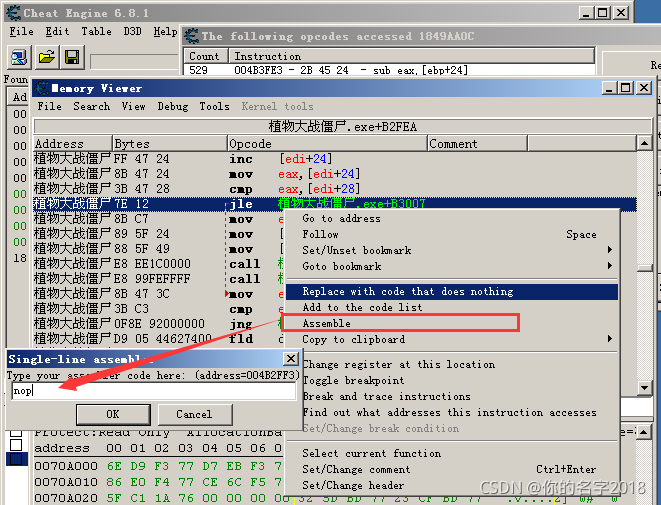The width and height of the screenshot is (661, 505).
Task: Select the mov eax,[edi+24] instruction row
Action: (335, 174)
